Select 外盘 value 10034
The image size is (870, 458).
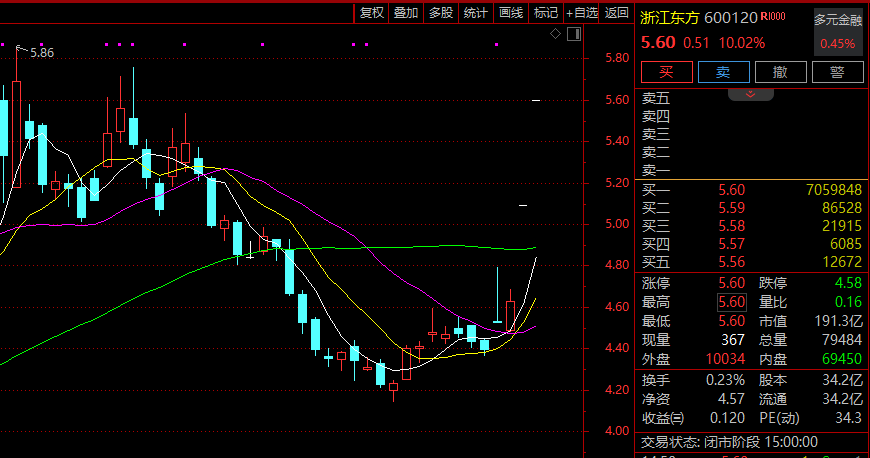(x=725, y=359)
